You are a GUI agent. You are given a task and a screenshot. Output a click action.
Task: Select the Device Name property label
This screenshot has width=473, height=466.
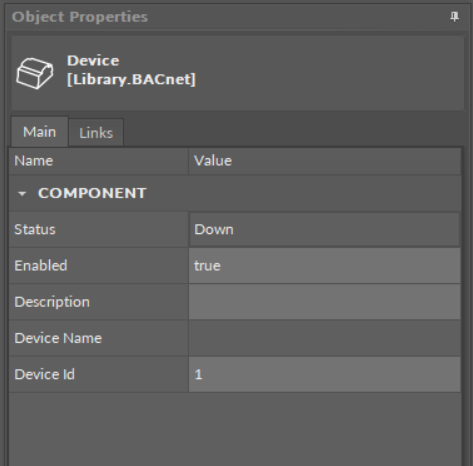tap(58, 338)
